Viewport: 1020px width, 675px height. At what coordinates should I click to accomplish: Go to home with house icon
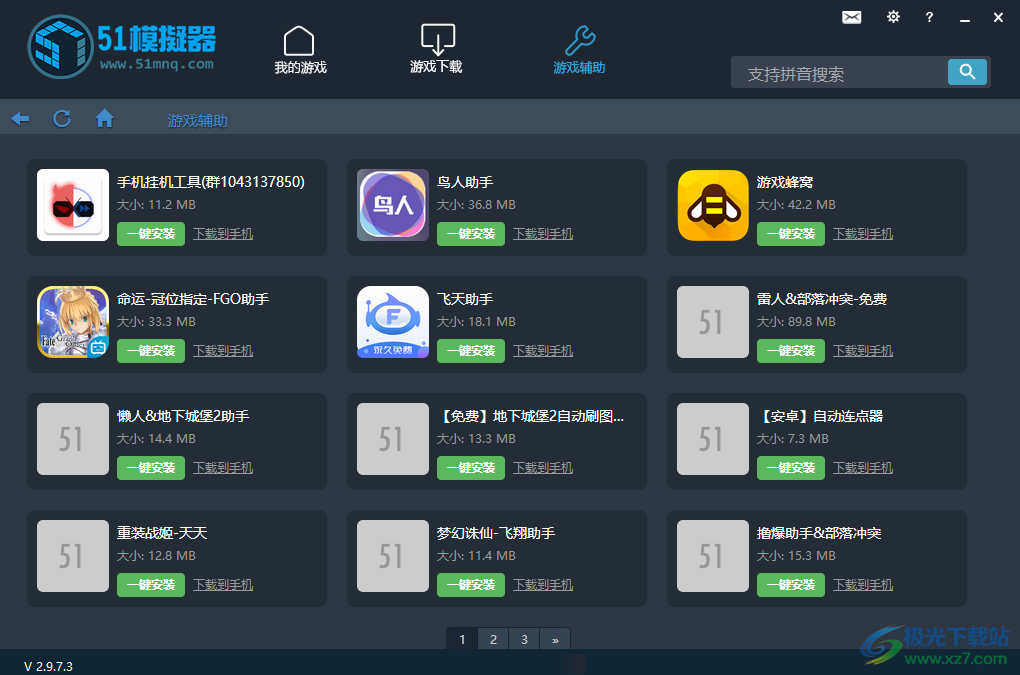(104, 118)
